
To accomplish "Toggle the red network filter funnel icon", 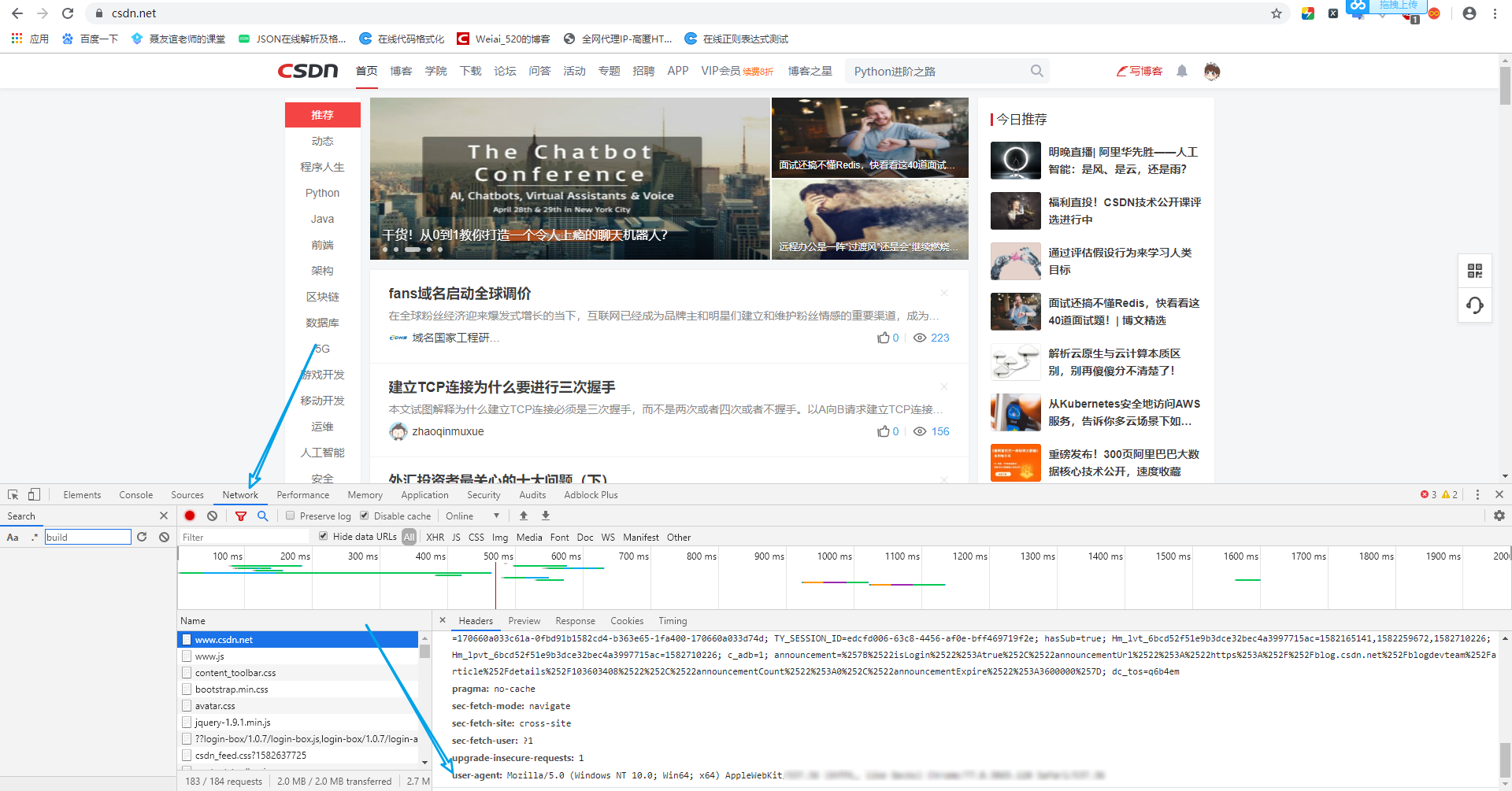I will tap(241, 516).
